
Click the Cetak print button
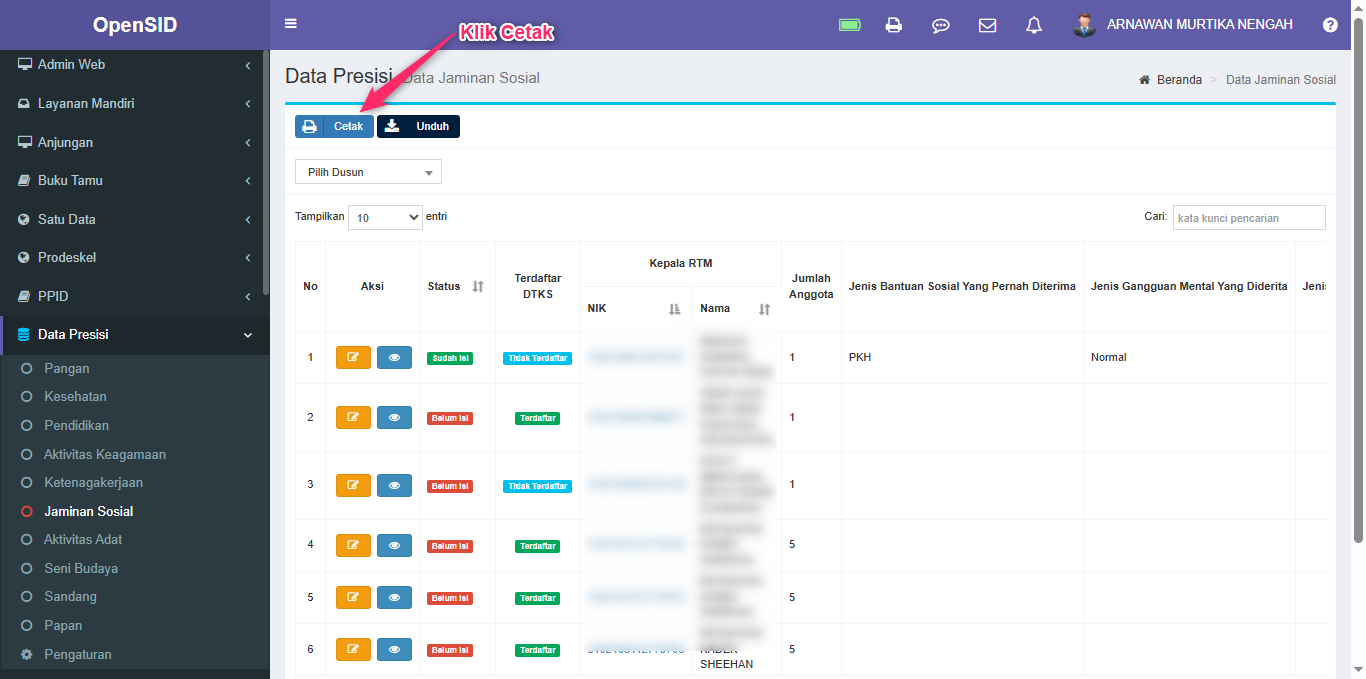click(x=334, y=126)
